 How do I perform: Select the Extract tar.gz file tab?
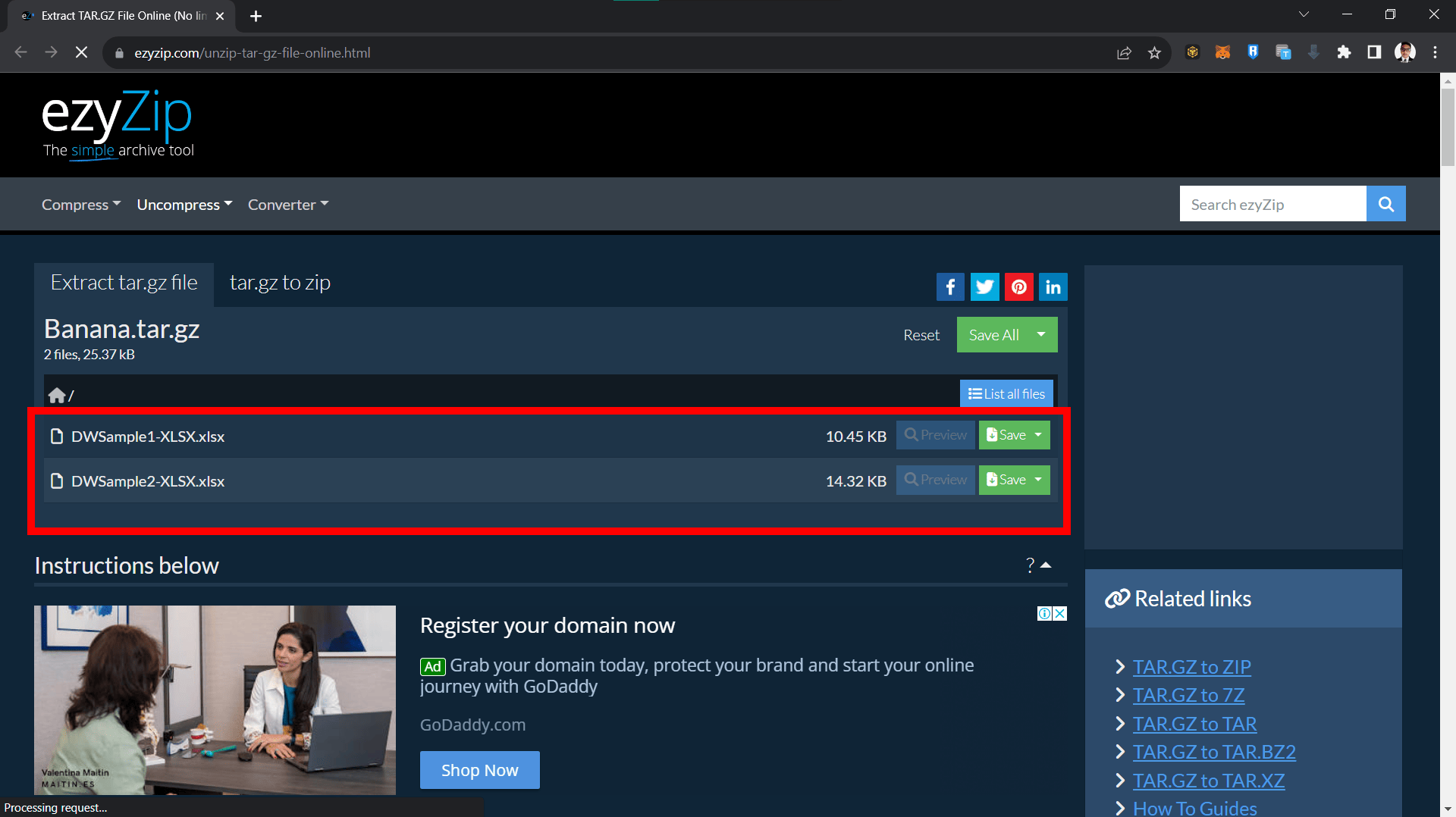123,282
